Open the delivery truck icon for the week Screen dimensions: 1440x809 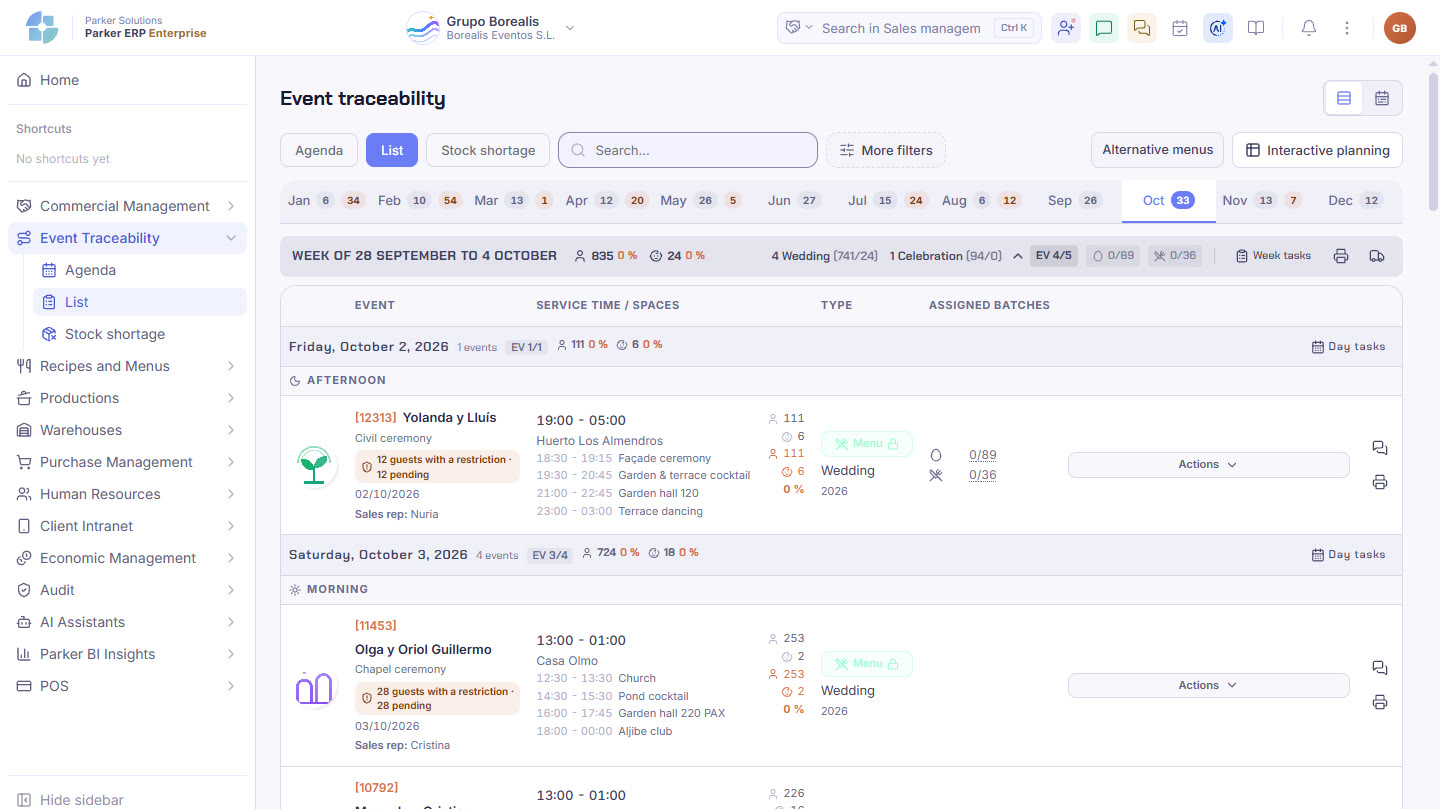click(x=1377, y=256)
